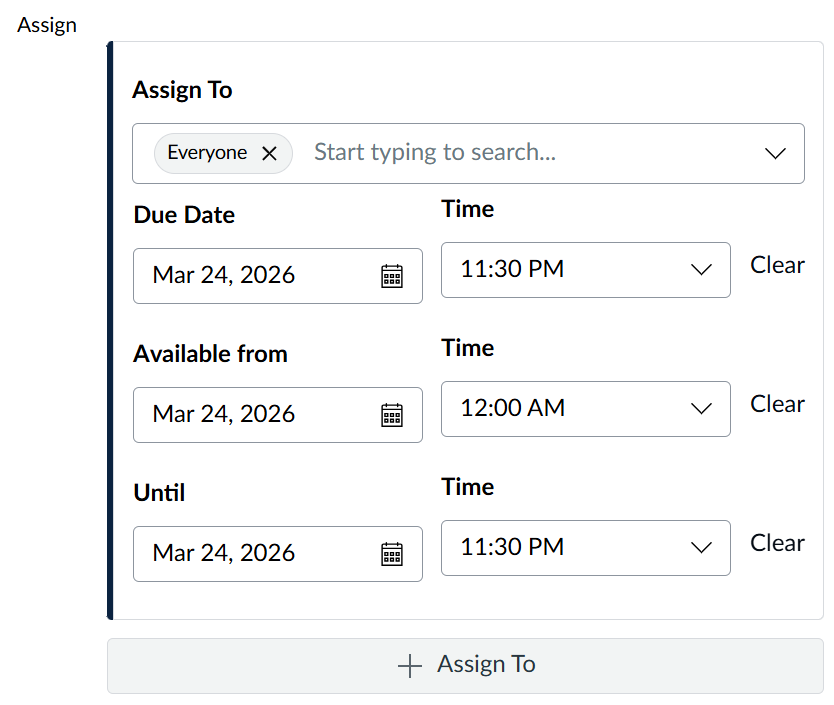Expand the Due Date time dropdown
Image resolution: width=834 pixels, height=705 pixels.
coord(701,270)
